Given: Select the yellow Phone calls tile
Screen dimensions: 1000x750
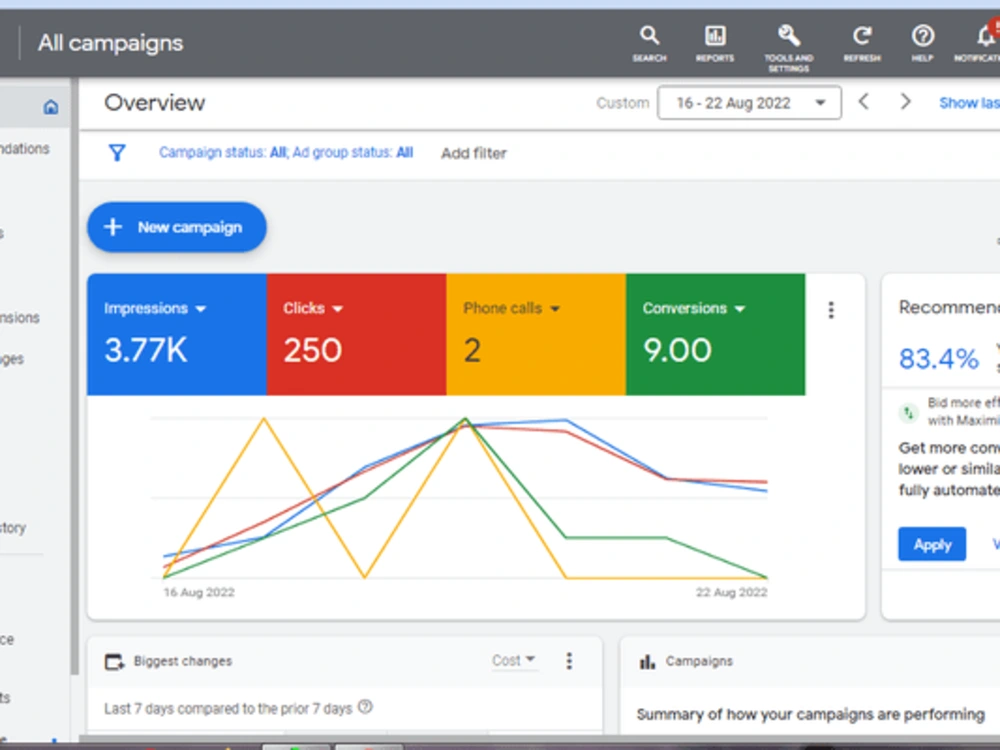Looking at the screenshot, I should (536, 334).
